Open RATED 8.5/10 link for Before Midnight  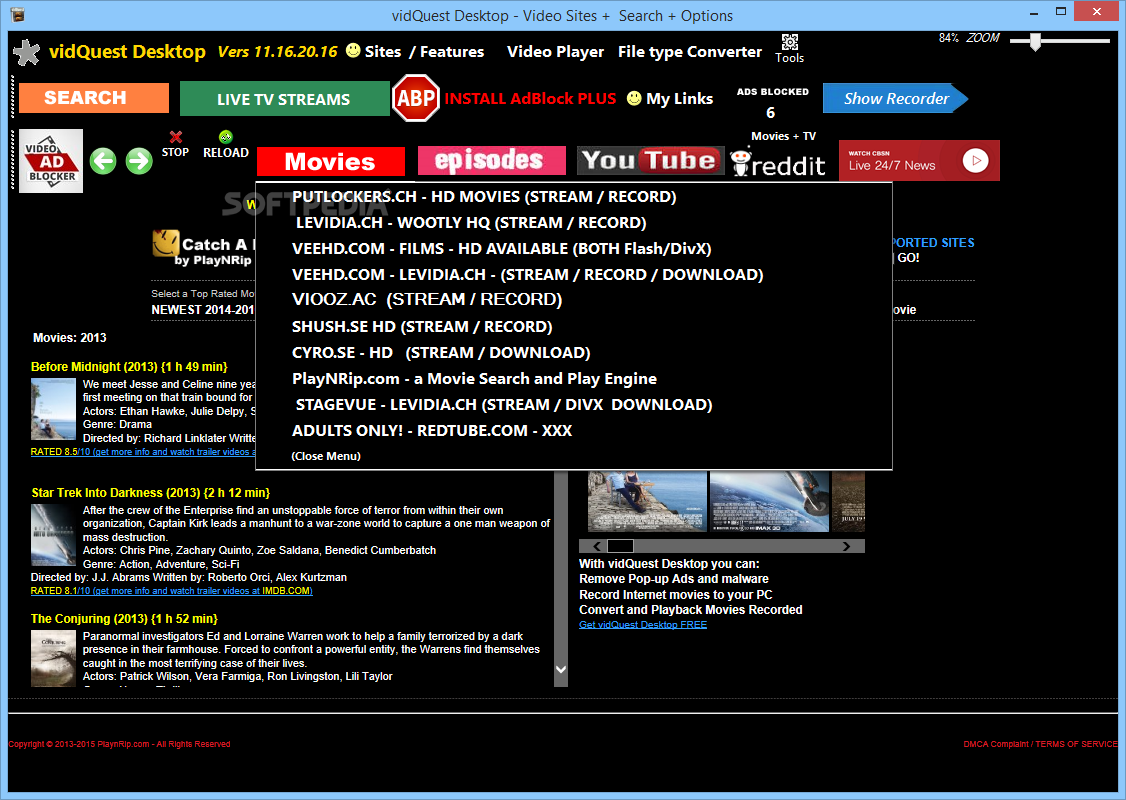(x=143, y=452)
